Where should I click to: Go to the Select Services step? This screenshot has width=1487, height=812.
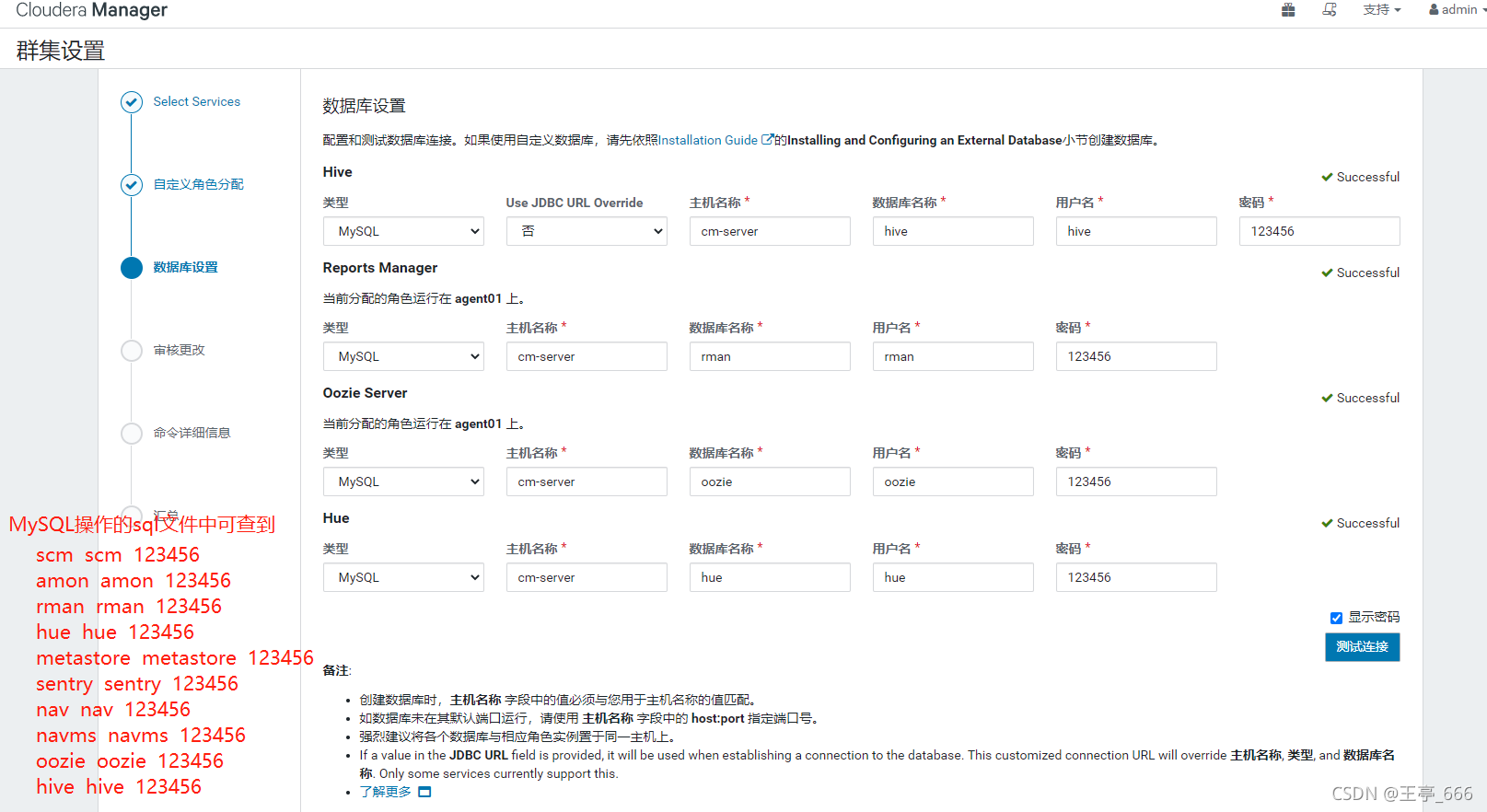pyautogui.click(x=197, y=101)
